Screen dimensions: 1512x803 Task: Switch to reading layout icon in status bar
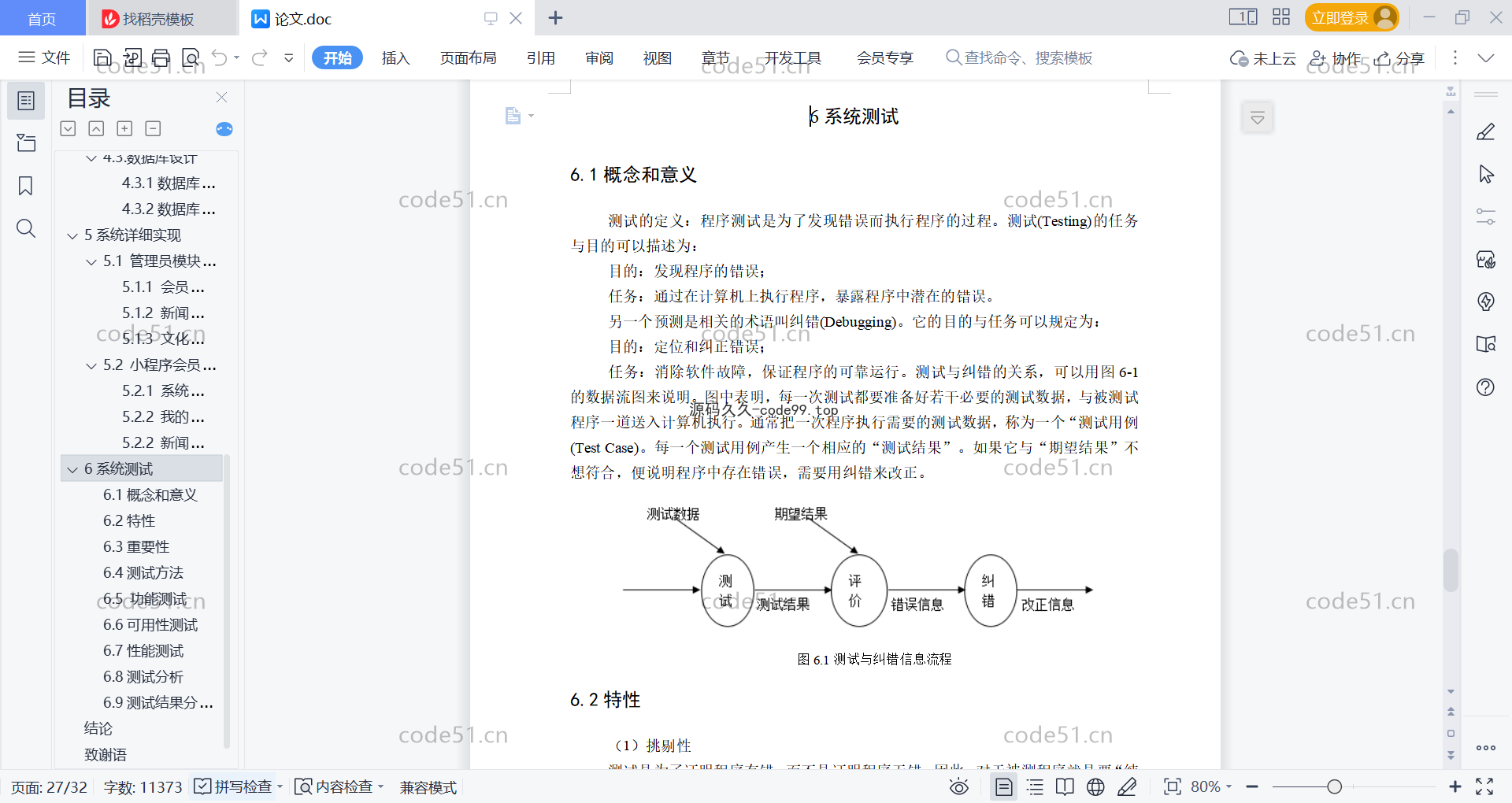[1065, 786]
